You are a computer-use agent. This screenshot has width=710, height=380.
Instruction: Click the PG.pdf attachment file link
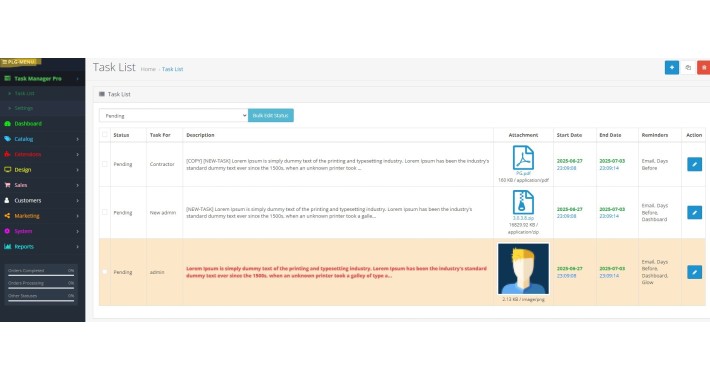523,173
